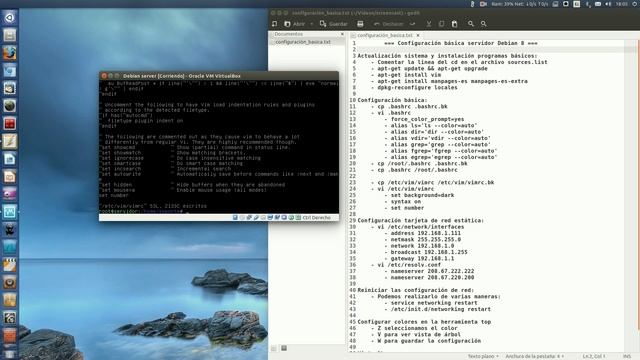
Task: Expand the Abrir recent files dropdown arrow
Action: [x=312, y=24]
